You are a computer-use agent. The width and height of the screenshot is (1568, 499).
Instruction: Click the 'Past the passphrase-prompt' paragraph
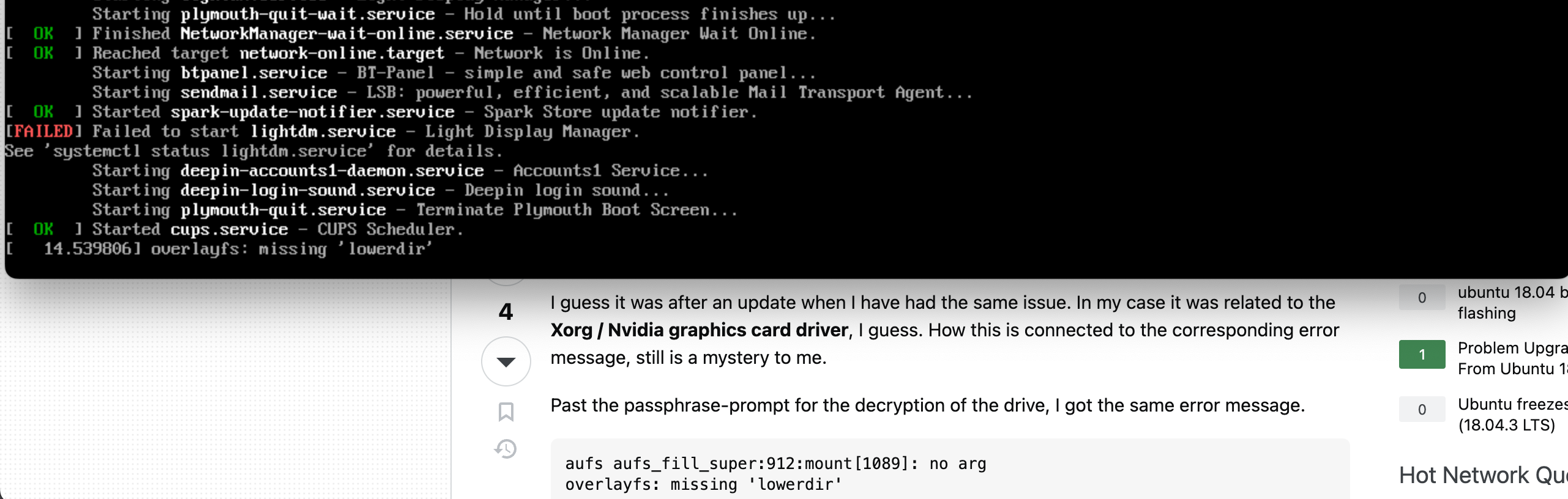[927, 405]
